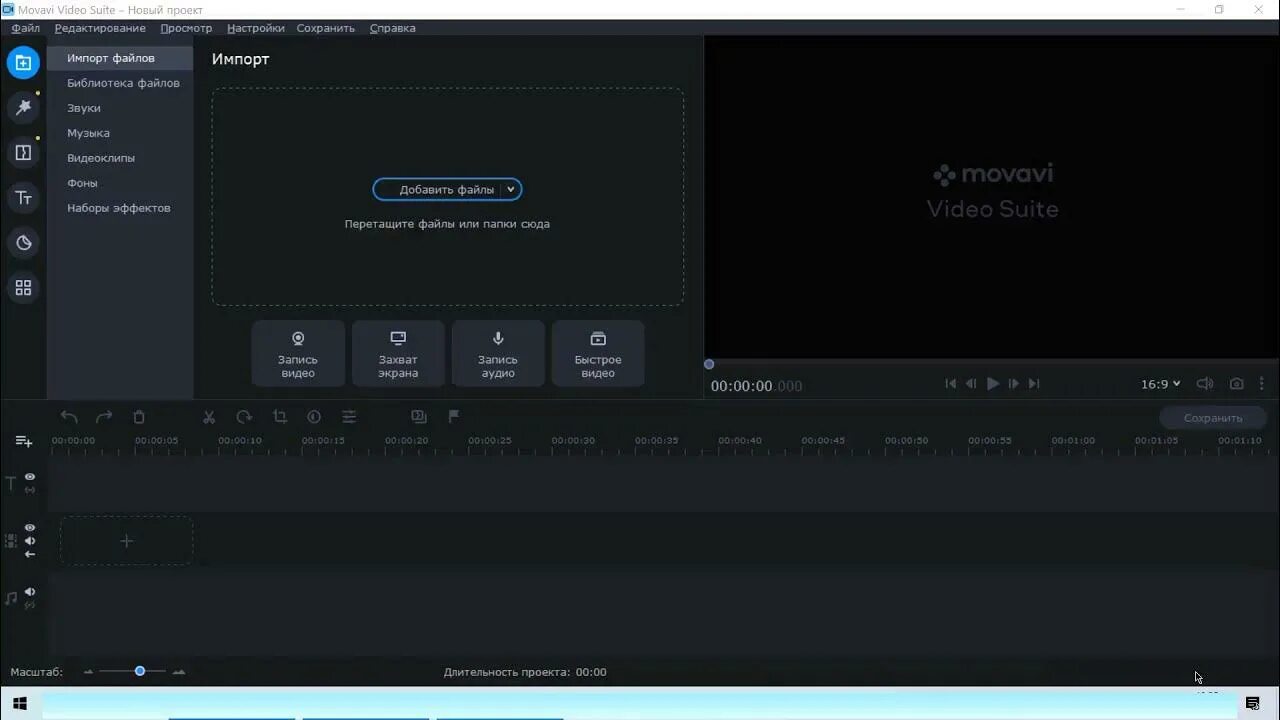The height and width of the screenshot is (720, 1280).
Task: Select 'Звуки' in side list
Action: click(120, 108)
